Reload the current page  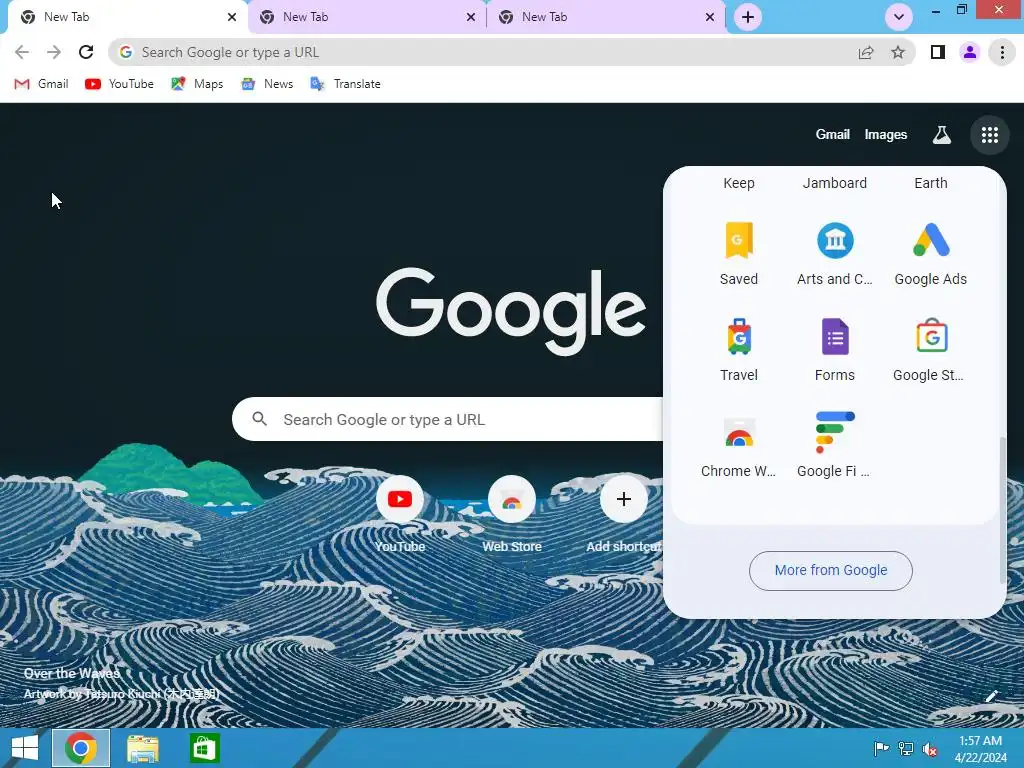86,52
